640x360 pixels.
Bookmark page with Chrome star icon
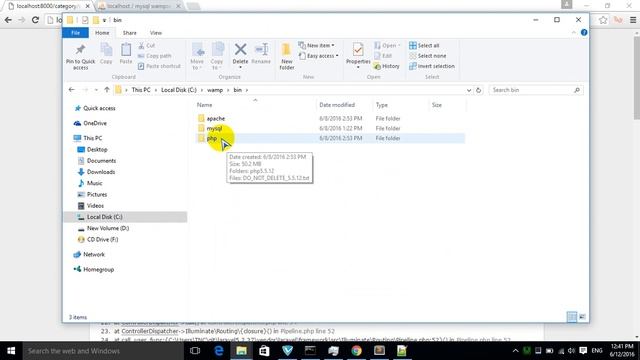(x=603, y=20)
